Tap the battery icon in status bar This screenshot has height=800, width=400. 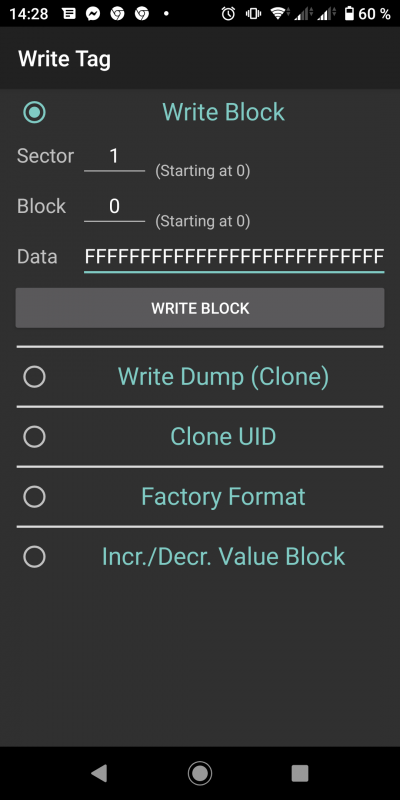pos(349,14)
